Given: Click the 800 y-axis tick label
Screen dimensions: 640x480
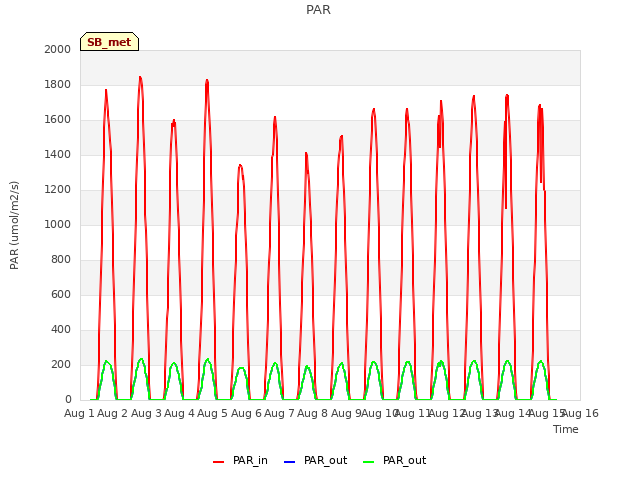Looking at the screenshot, I should pos(61,260).
